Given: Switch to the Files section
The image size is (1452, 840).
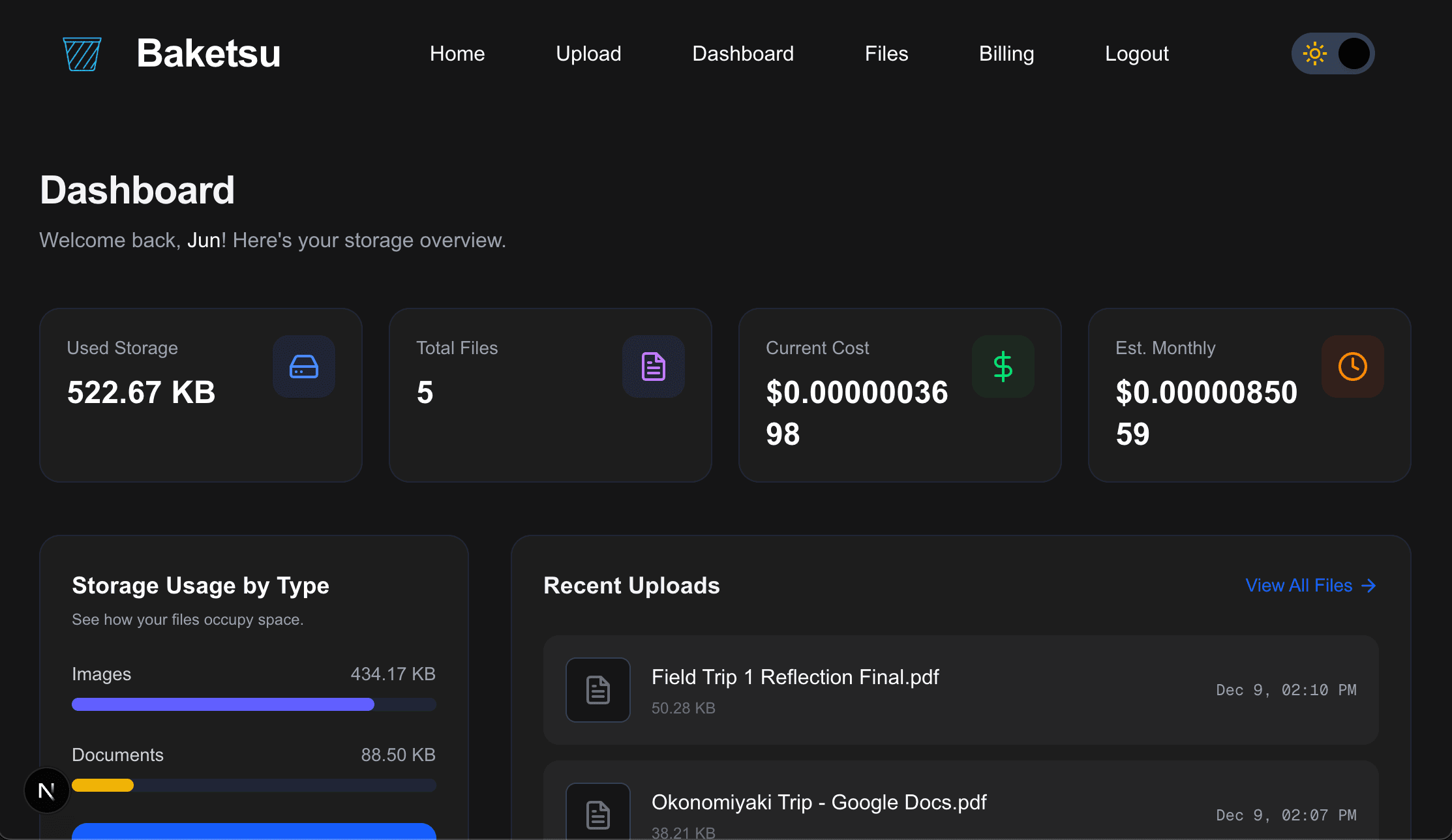Looking at the screenshot, I should pos(886,53).
